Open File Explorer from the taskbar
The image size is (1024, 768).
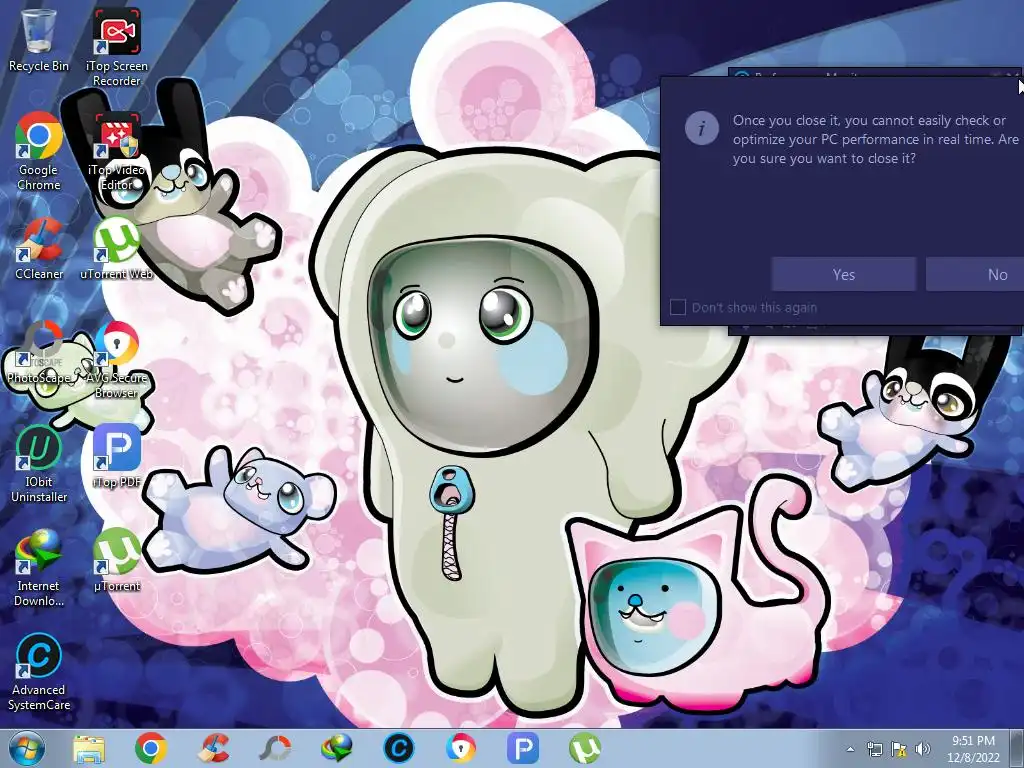(89, 748)
